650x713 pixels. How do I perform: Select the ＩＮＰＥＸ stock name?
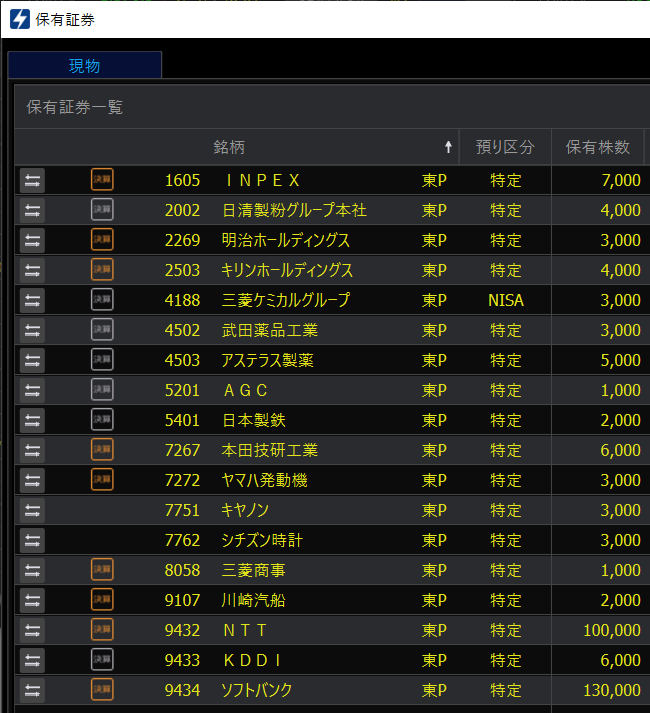[262, 181]
